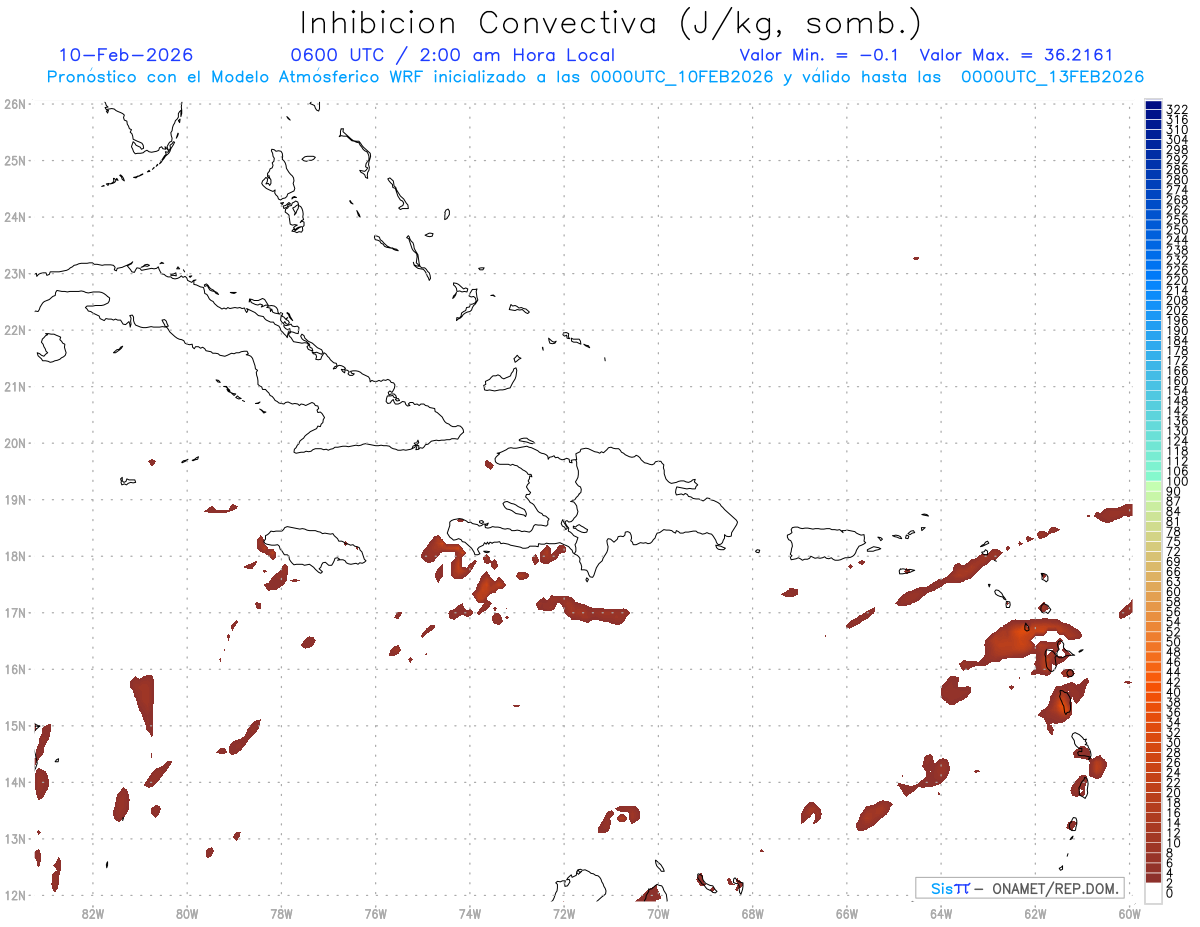Click the 14N latitude label
This screenshot has height=927, width=1200.
click(x=15, y=782)
